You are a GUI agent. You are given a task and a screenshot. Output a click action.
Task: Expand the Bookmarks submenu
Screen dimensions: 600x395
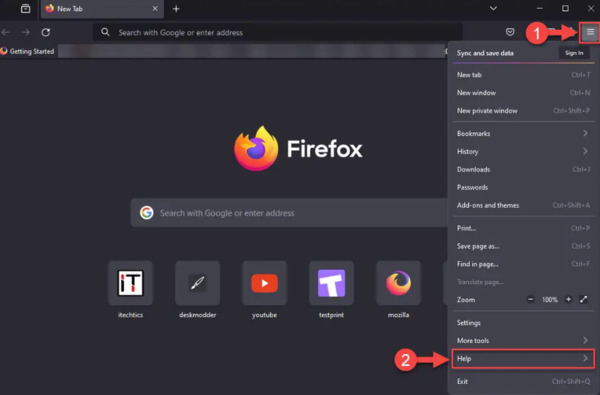click(523, 133)
